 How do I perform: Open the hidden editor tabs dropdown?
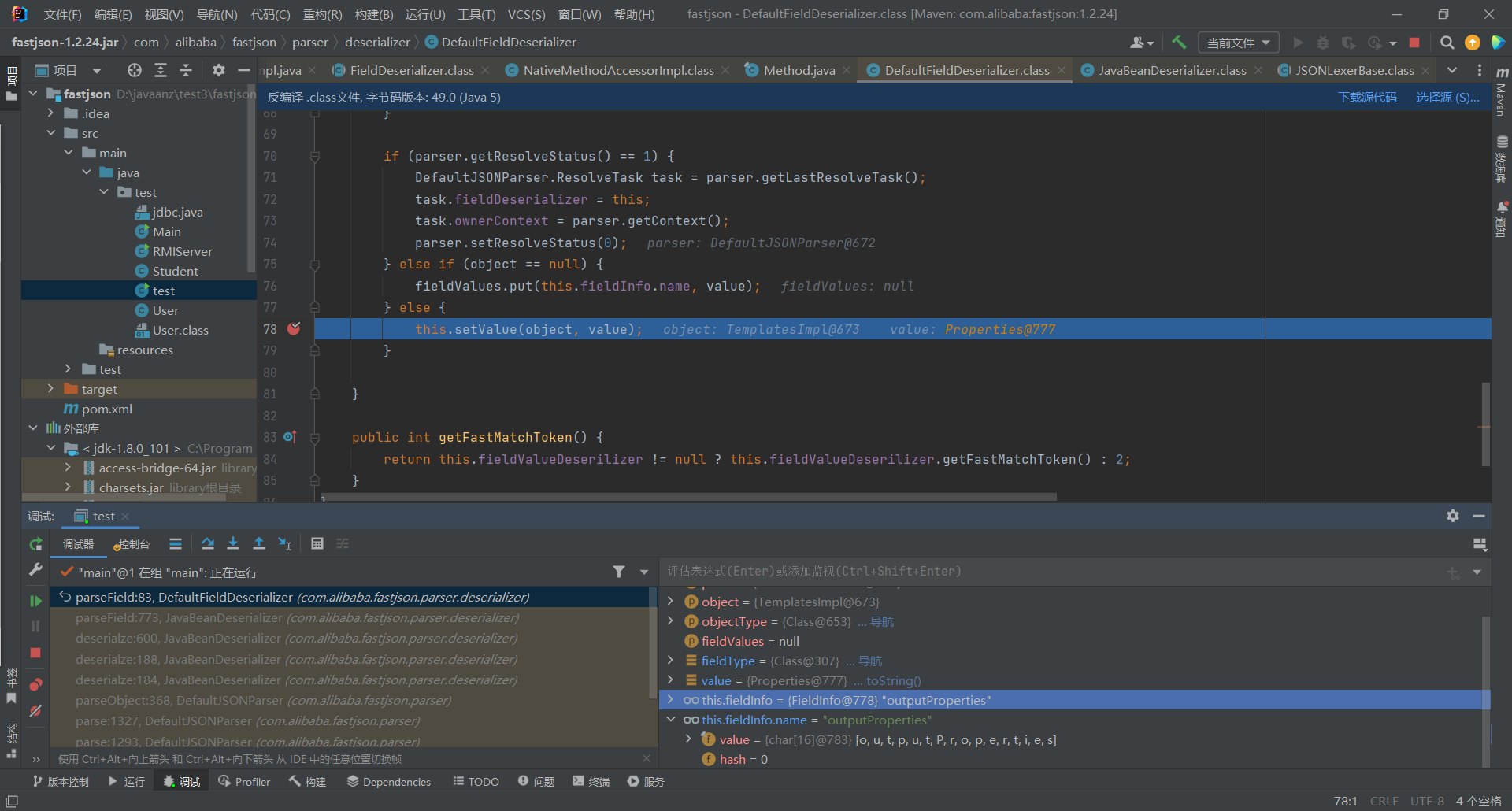pyautogui.click(x=1452, y=70)
